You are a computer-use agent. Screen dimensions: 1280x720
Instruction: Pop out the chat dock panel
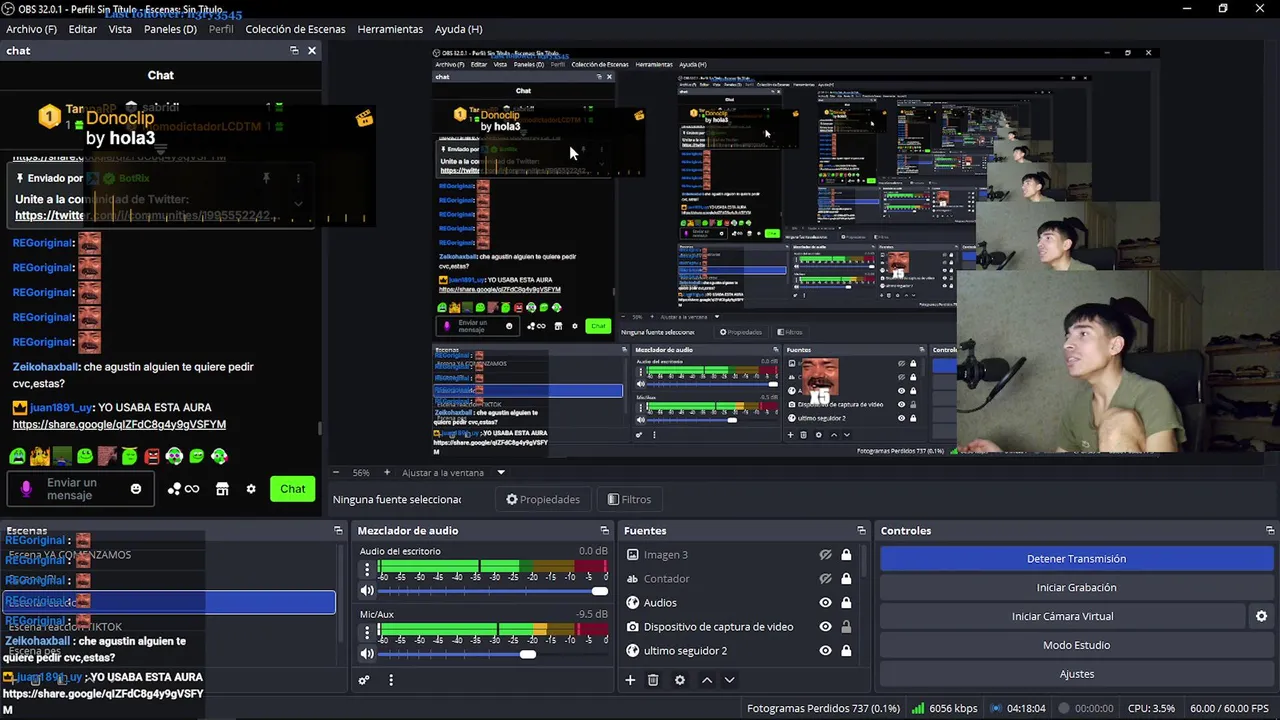(x=294, y=50)
